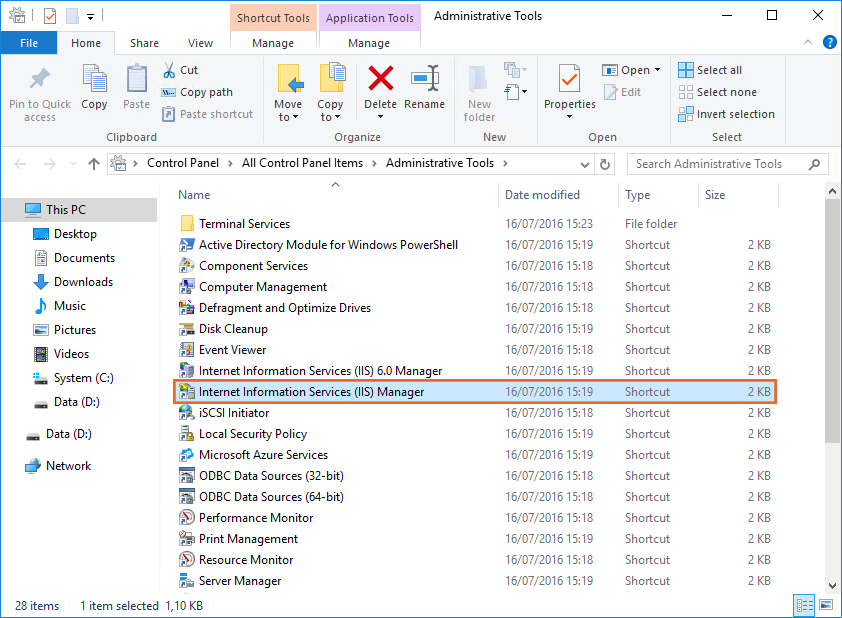Click the Search Administrative Tools field
This screenshot has width=842, height=618.
(720, 164)
